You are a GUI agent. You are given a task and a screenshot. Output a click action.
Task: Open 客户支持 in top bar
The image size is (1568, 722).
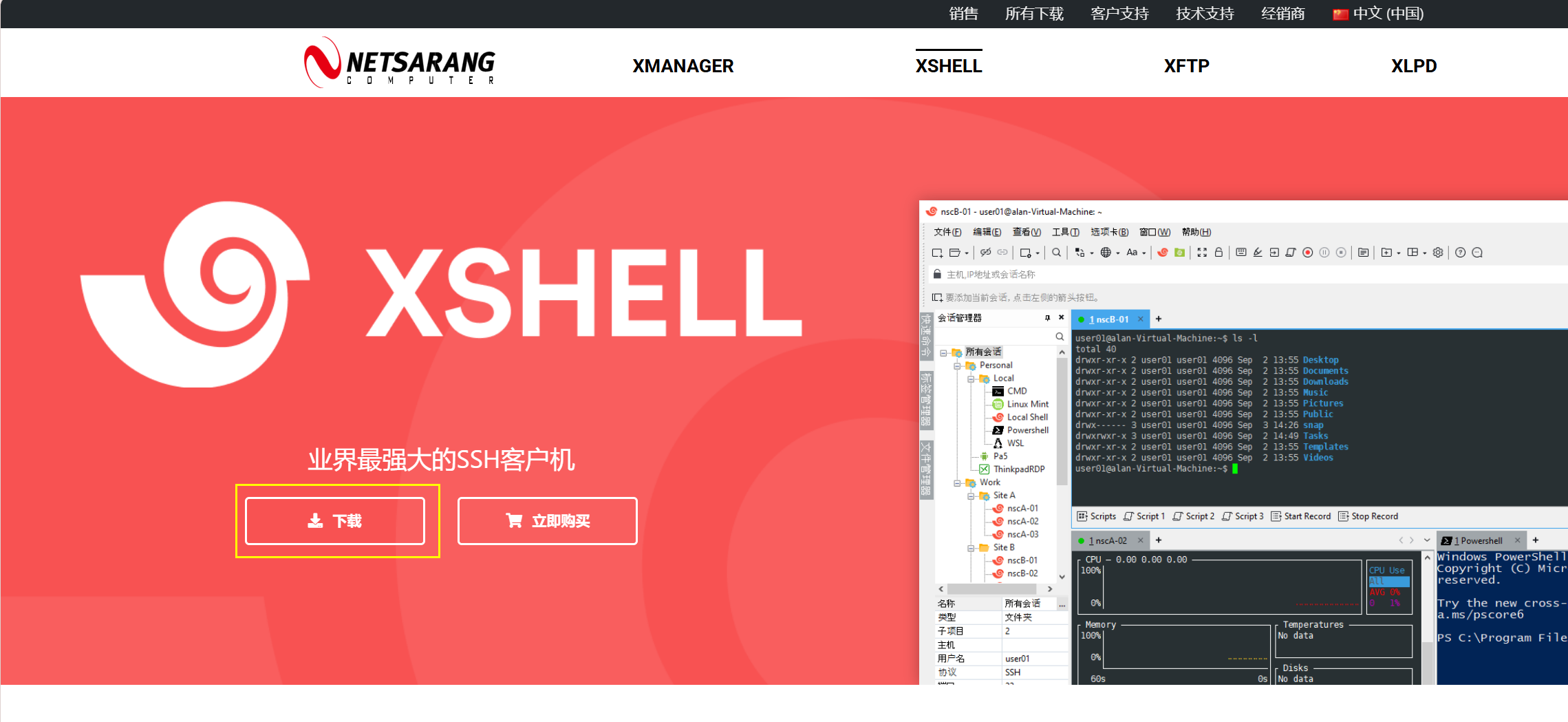click(x=1119, y=14)
